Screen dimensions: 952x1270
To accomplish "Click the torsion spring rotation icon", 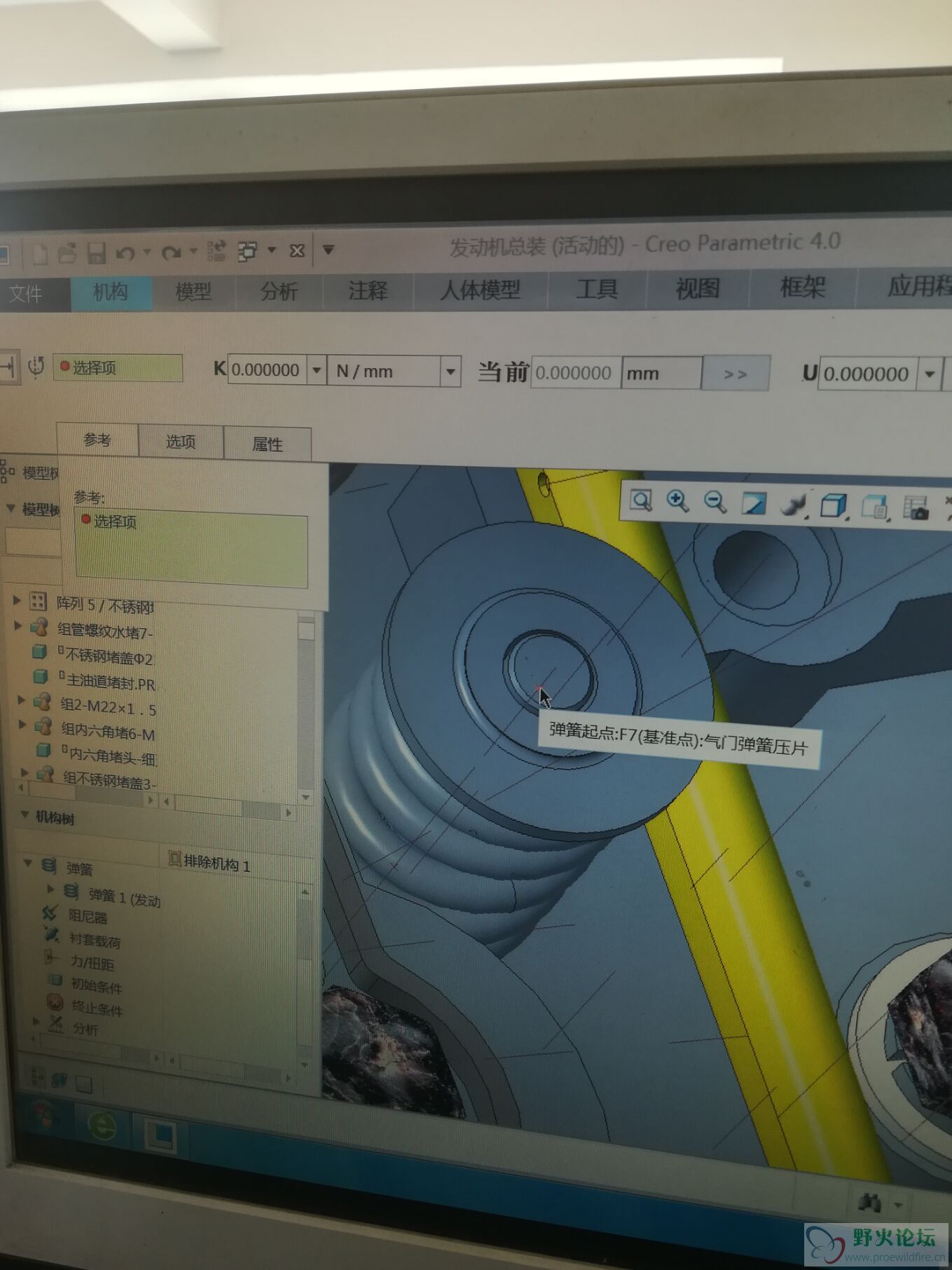I will pyautogui.click(x=36, y=366).
